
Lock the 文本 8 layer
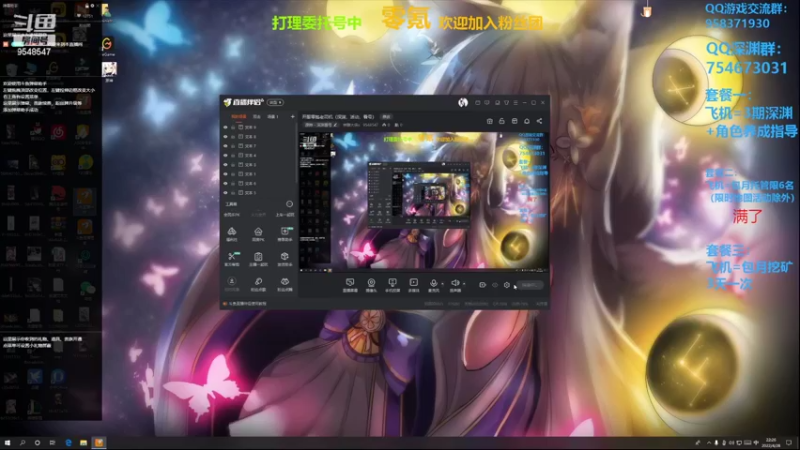click(x=233, y=137)
